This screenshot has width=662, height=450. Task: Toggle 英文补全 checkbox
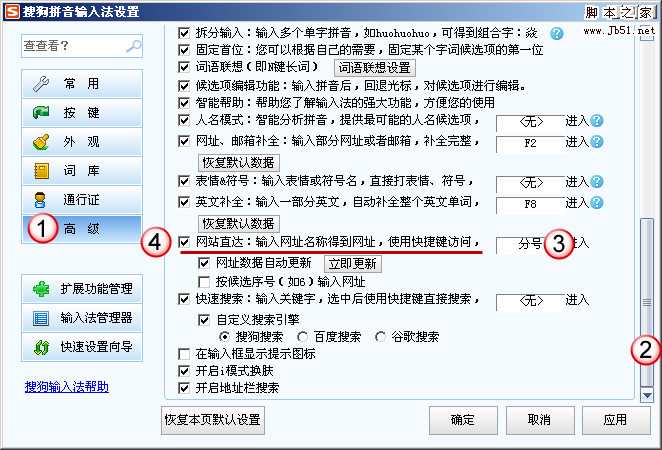coord(184,202)
